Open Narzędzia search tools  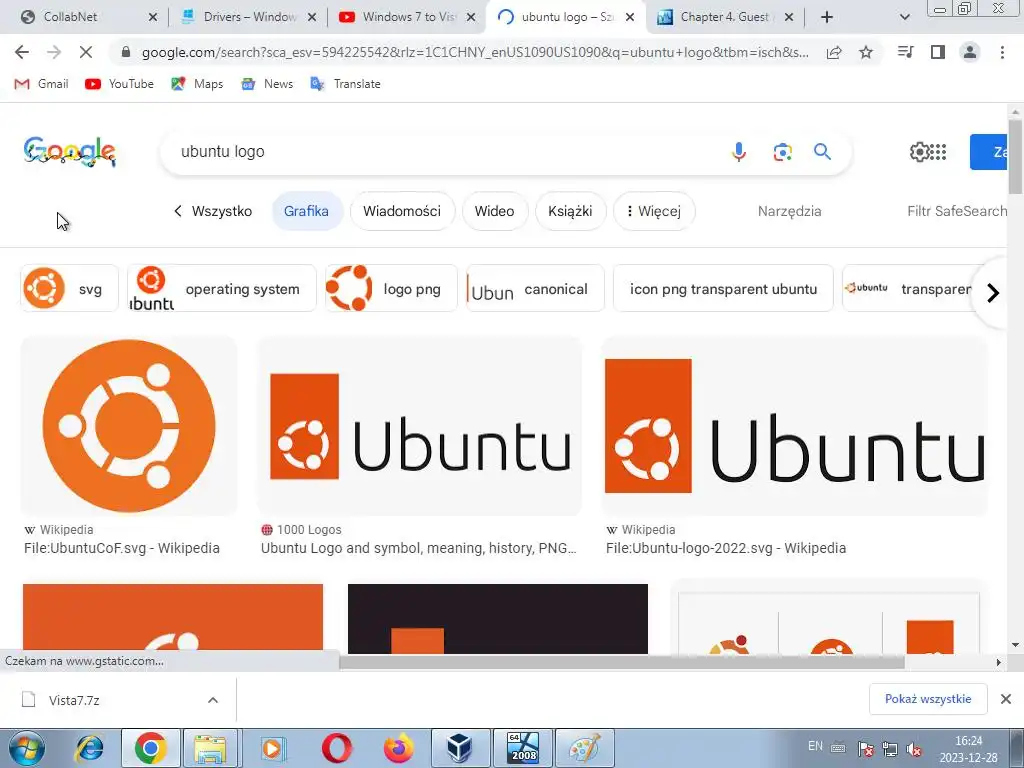[790, 211]
